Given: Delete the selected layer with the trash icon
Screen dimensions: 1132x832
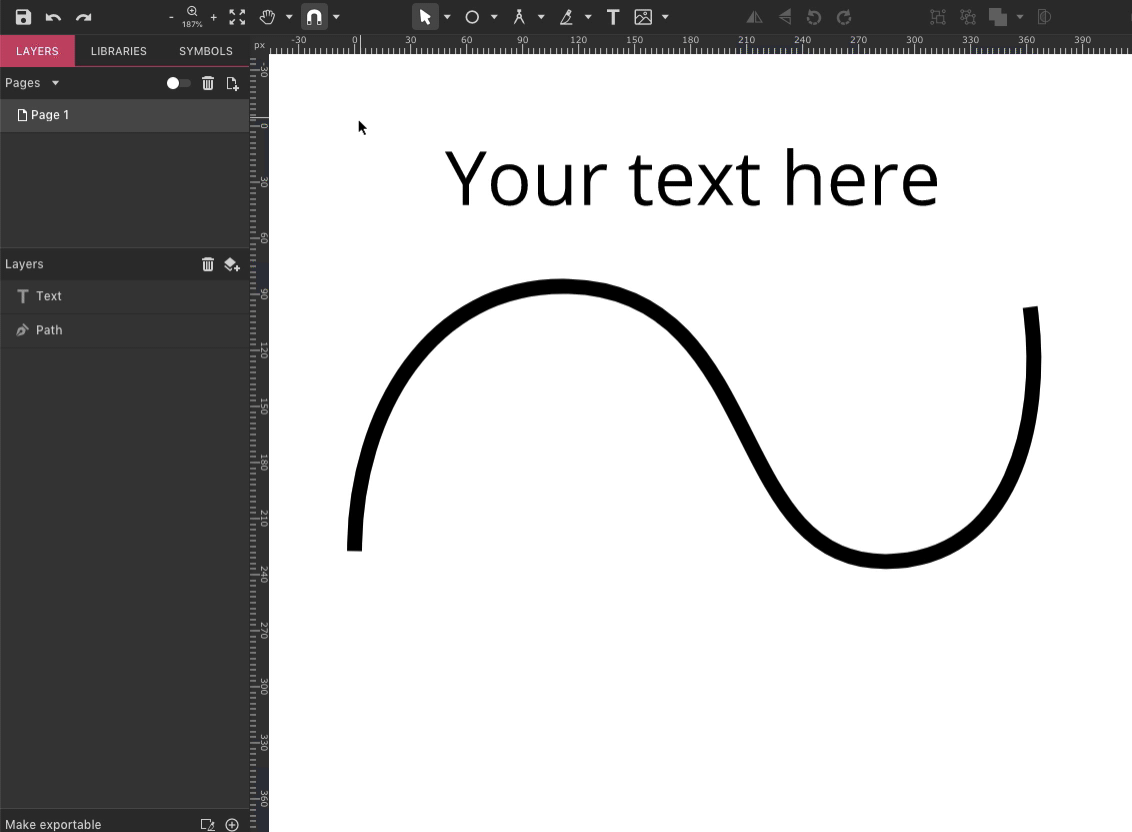Looking at the screenshot, I should (x=208, y=264).
